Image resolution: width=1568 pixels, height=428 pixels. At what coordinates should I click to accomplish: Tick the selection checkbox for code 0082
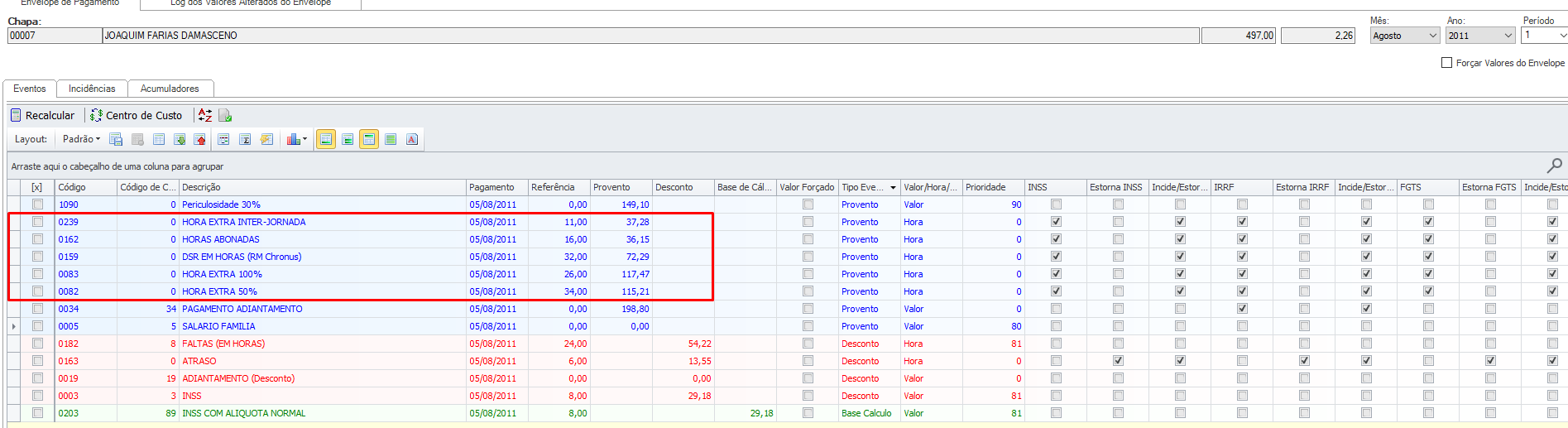click(x=37, y=291)
